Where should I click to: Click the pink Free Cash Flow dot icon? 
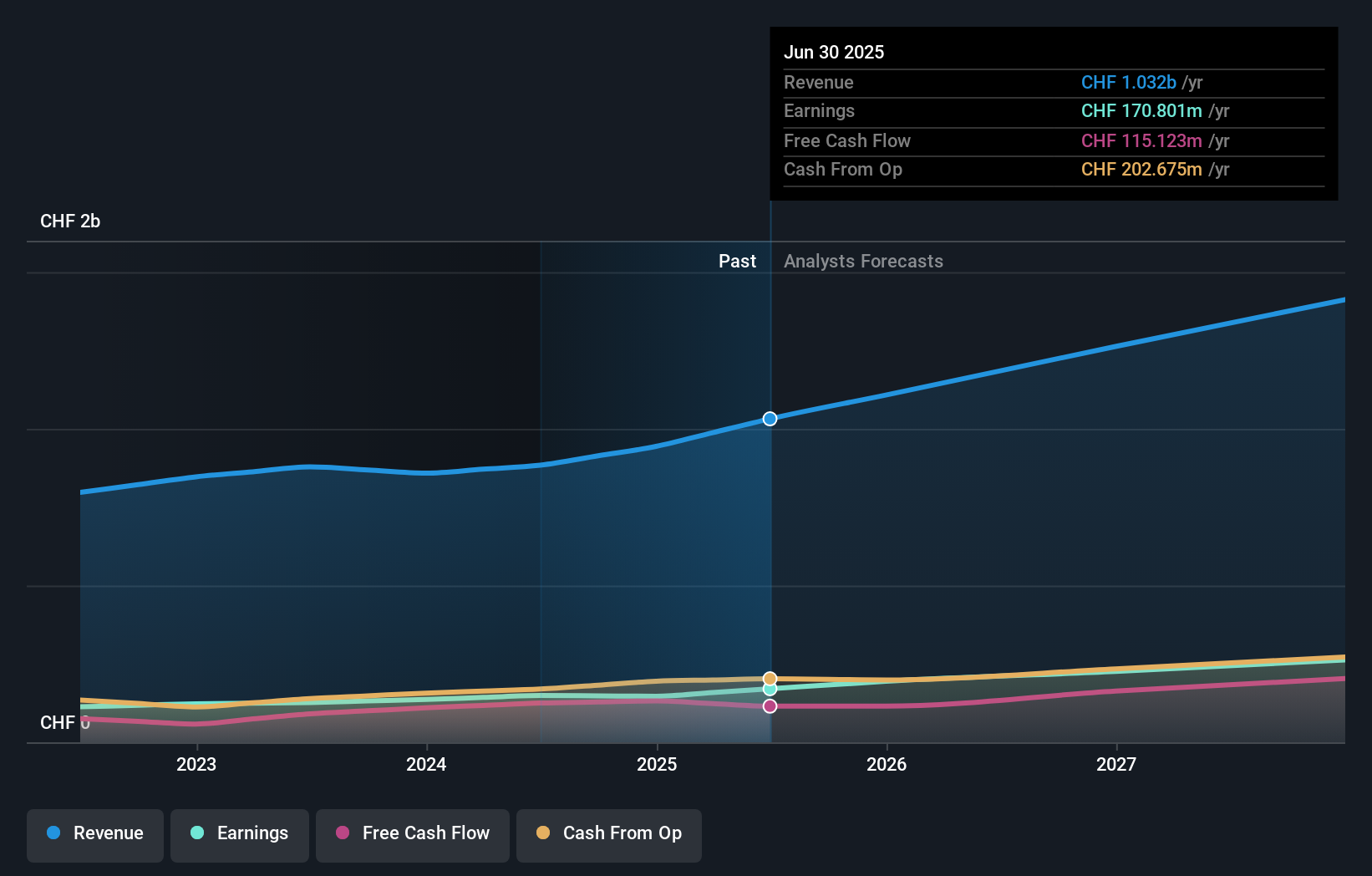point(344,833)
